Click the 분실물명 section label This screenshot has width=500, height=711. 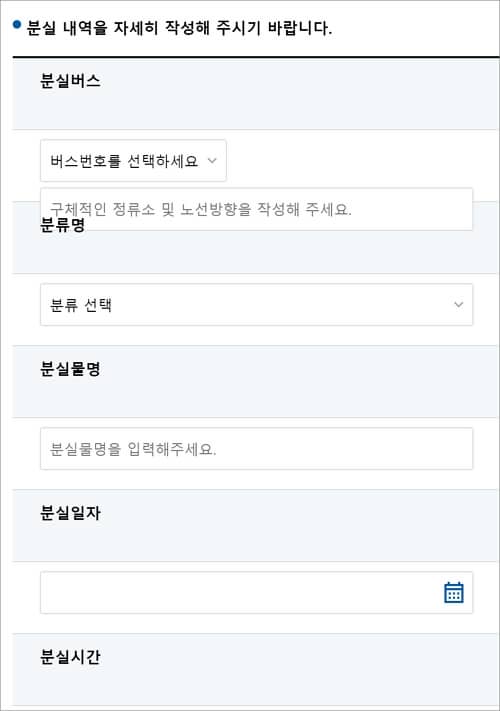click(x=70, y=369)
